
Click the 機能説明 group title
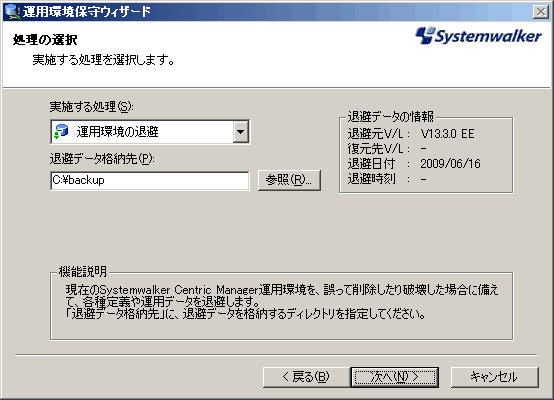point(82,271)
